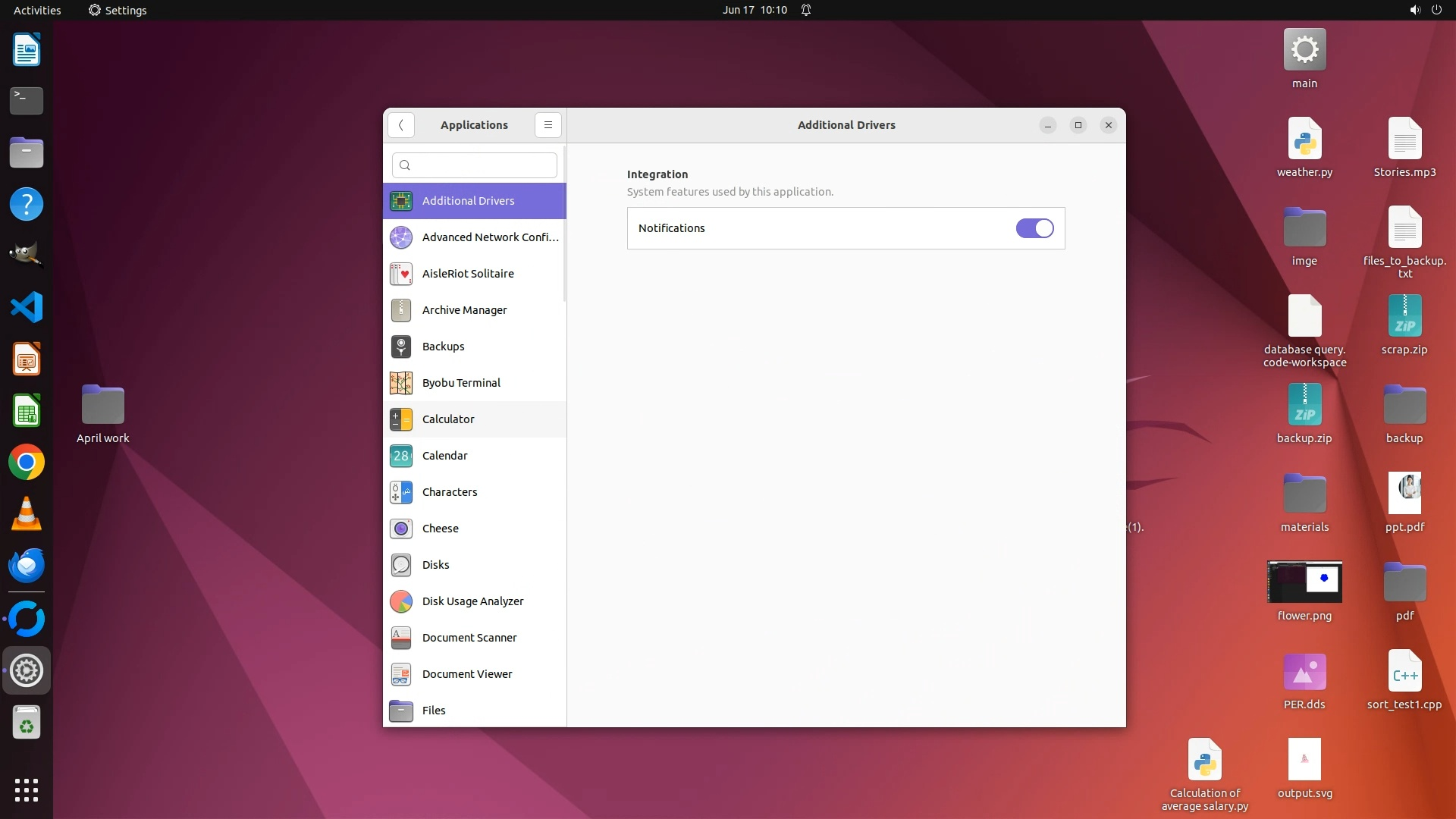Image resolution: width=1456 pixels, height=819 pixels.
Task: Open the hamburger menu beside Applications
Action: (548, 125)
